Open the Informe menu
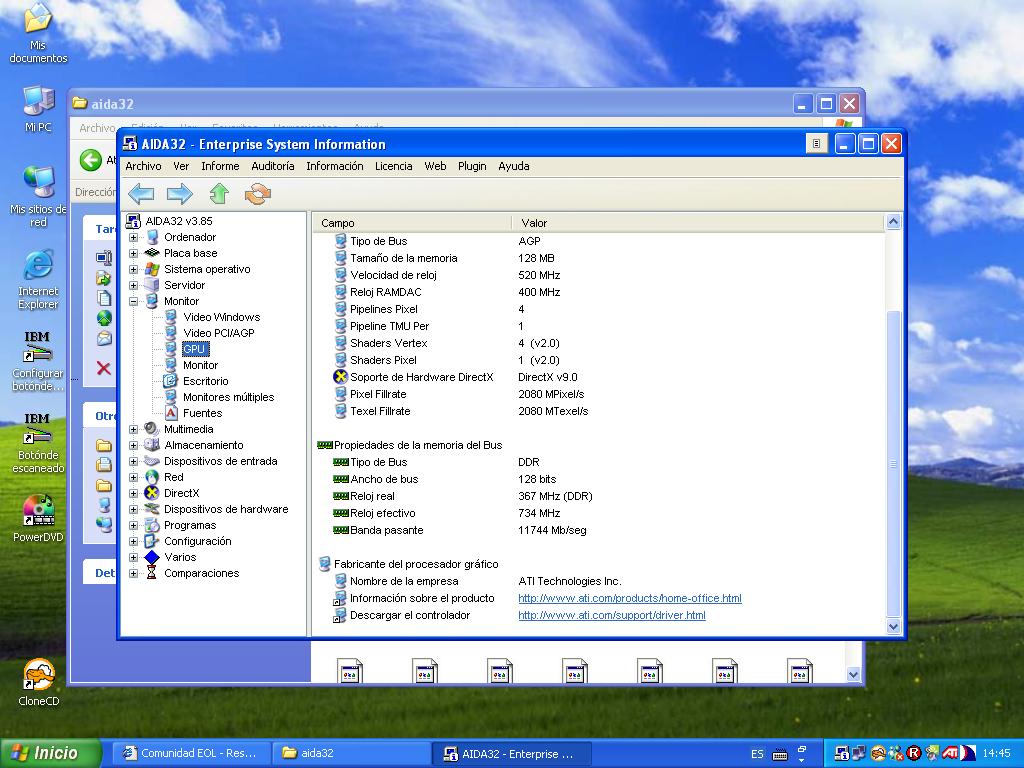Viewport: 1024px width, 768px height. (220, 166)
